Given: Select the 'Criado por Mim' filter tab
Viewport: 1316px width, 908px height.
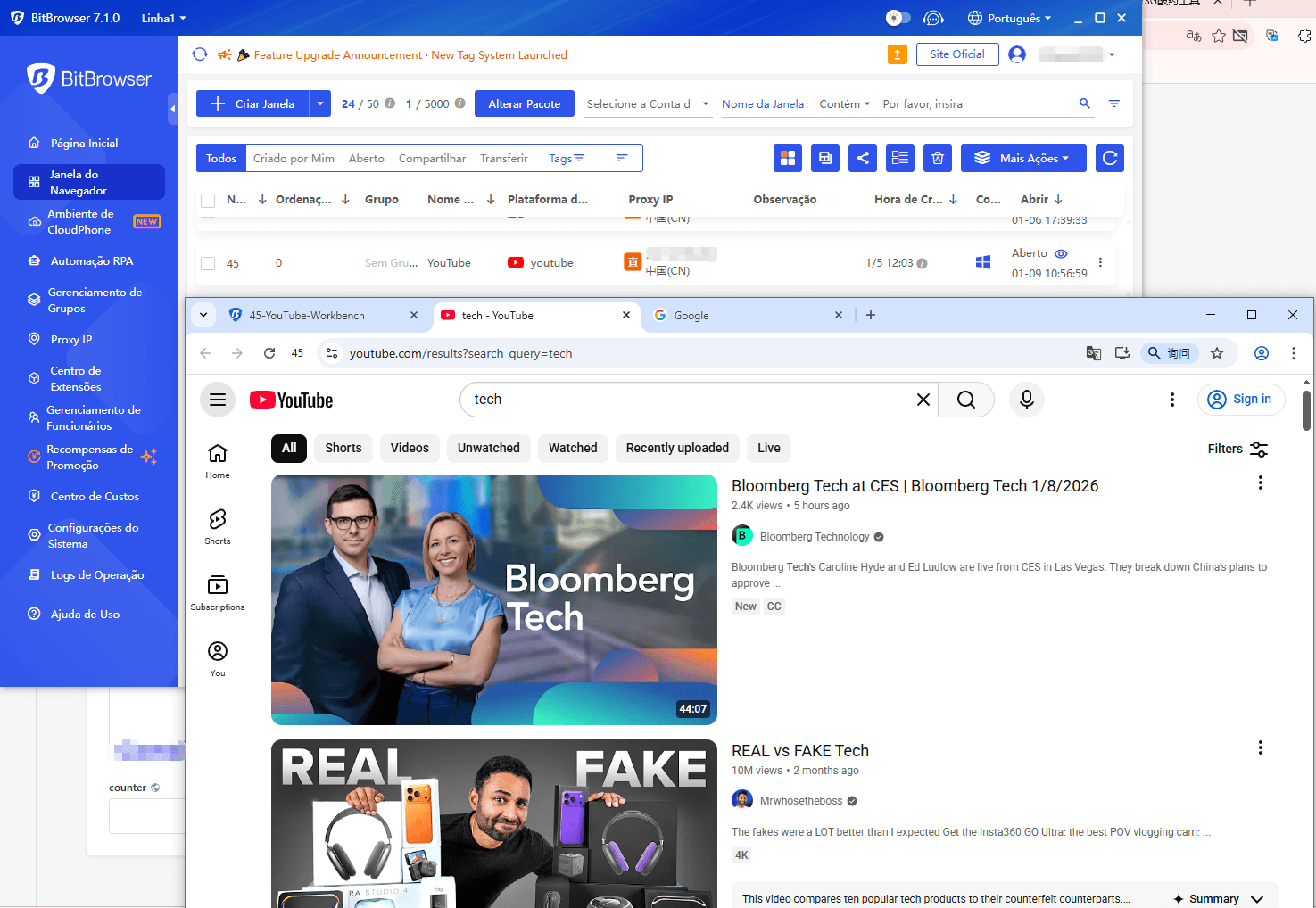Looking at the screenshot, I should click(293, 158).
